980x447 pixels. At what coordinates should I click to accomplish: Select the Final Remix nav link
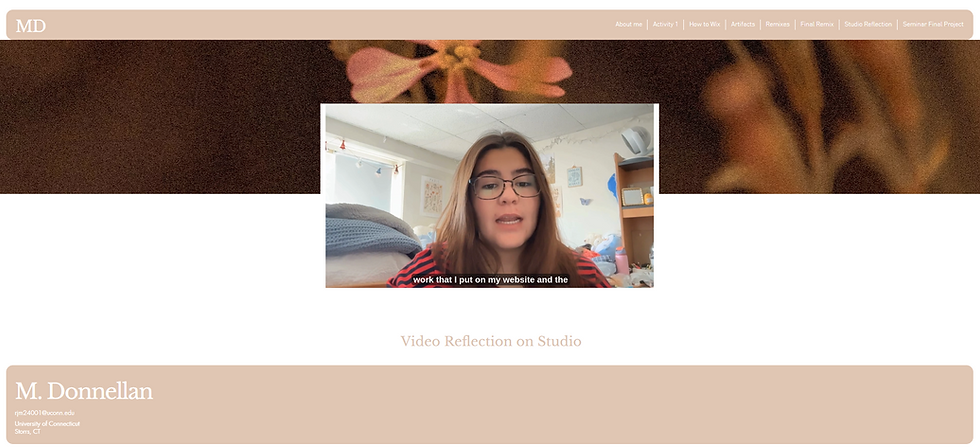click(x=817, y=24)
